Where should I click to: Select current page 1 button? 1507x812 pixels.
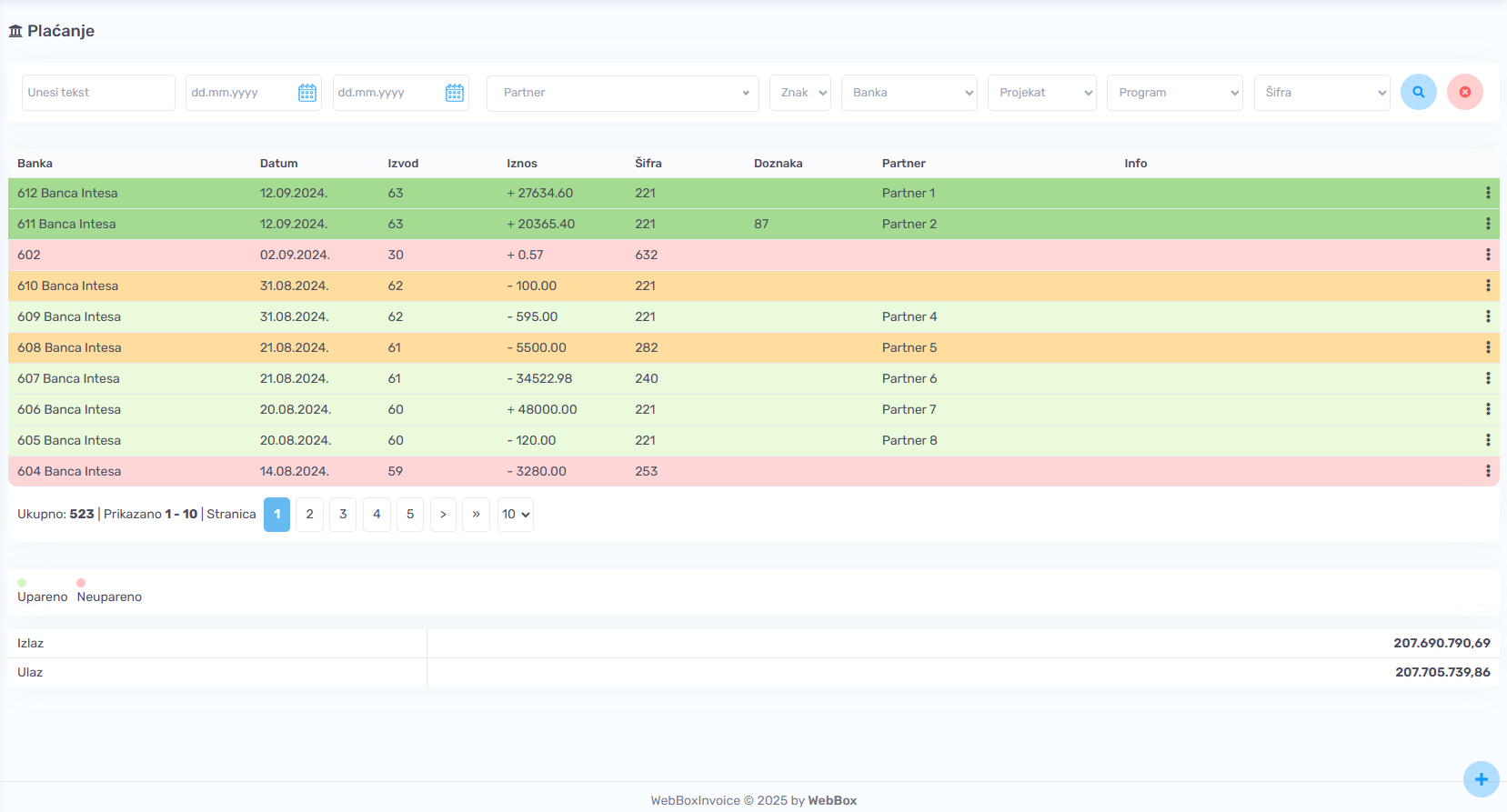[x=276, y=515]
